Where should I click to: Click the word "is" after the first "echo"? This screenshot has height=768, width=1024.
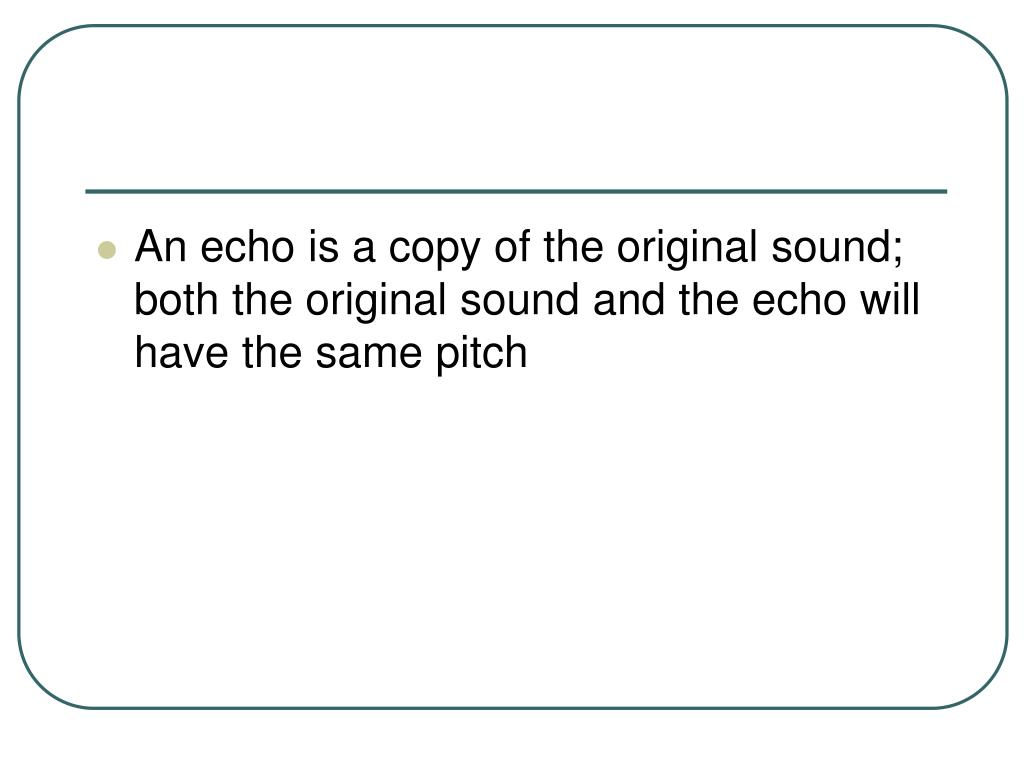pyautogui.click(x=323, y=247)
